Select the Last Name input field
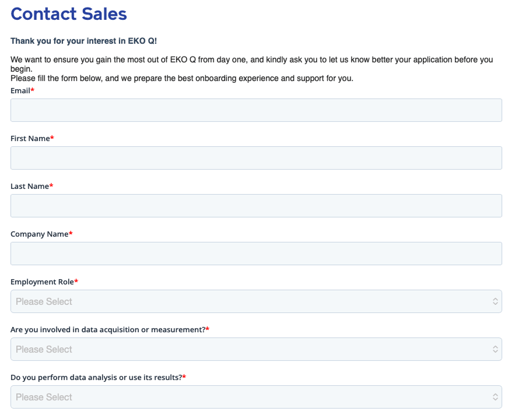The image size is (508, 415). (x=256, y=206)
